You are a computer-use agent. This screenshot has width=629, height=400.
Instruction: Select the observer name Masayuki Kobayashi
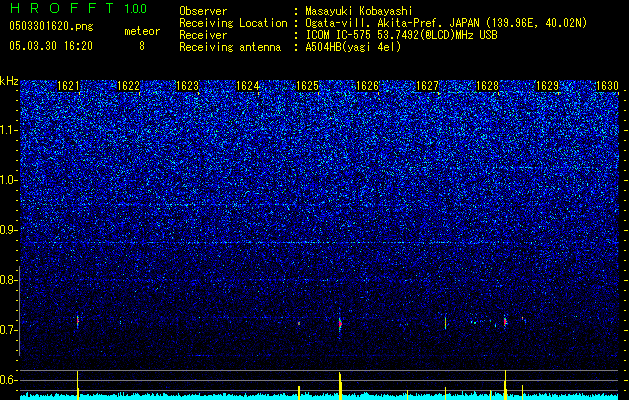(x=359, y=11)
